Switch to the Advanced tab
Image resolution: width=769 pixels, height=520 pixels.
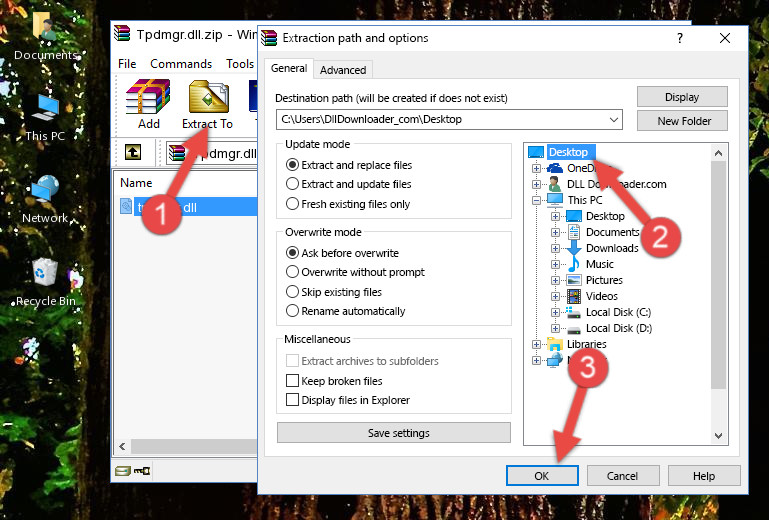pos(343,70)
